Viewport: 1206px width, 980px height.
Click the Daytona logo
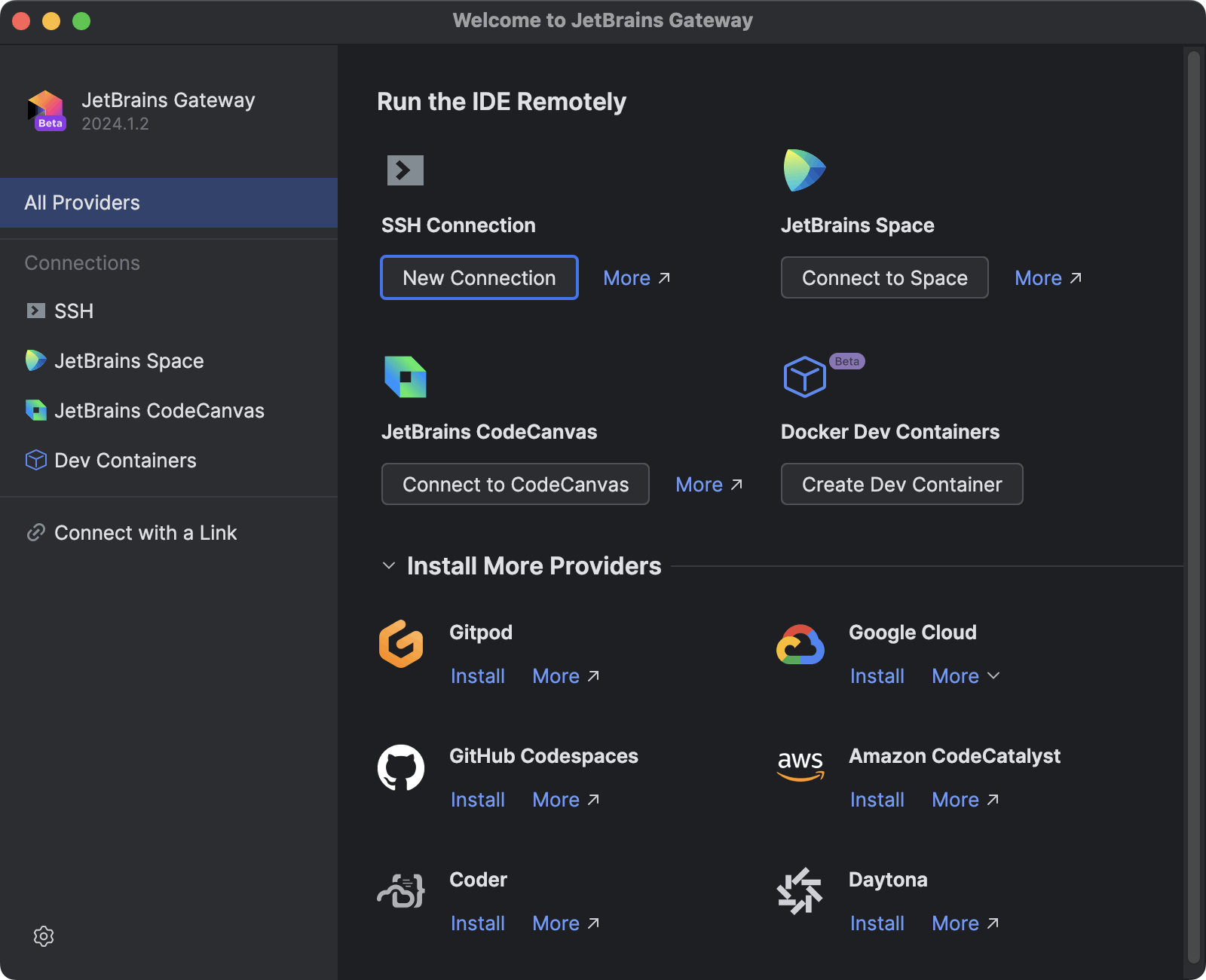pos(800,891)
